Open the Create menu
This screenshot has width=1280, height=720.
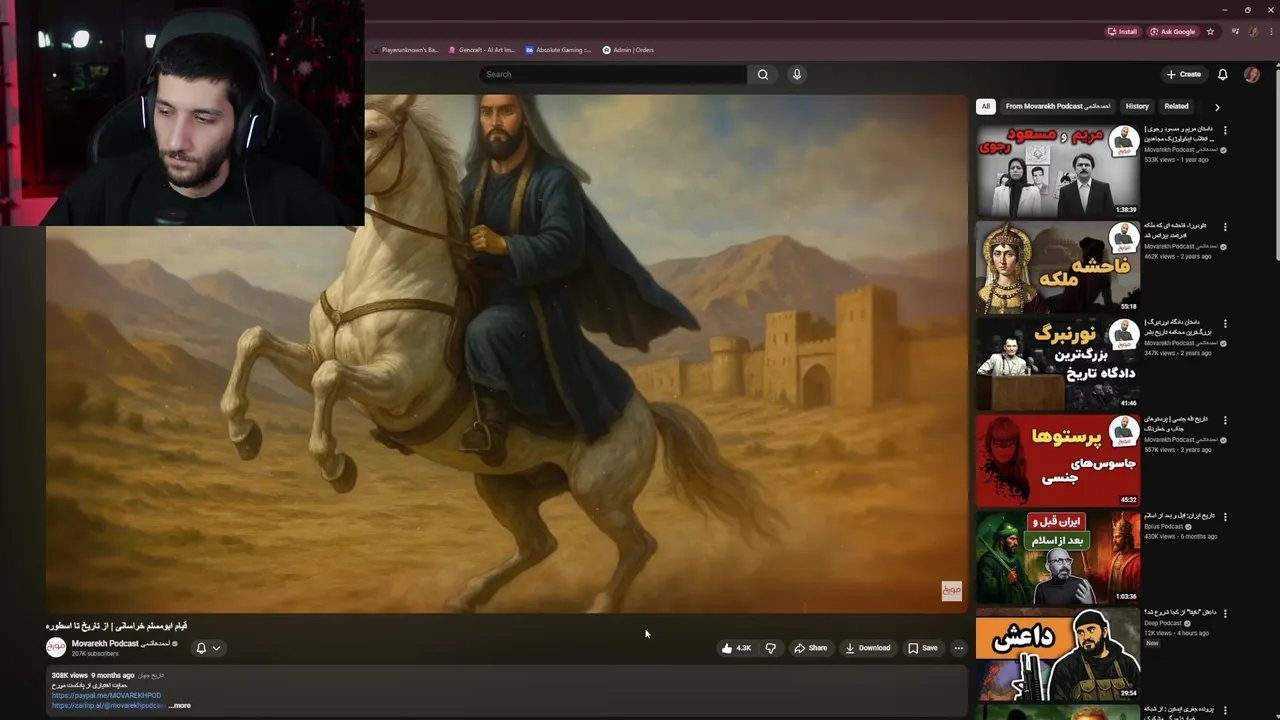tap(1183, 74)
